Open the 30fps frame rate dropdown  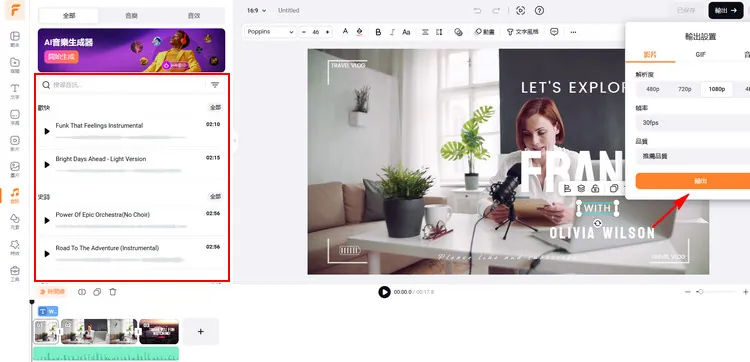pyautogui.click(x=693, y=123)
